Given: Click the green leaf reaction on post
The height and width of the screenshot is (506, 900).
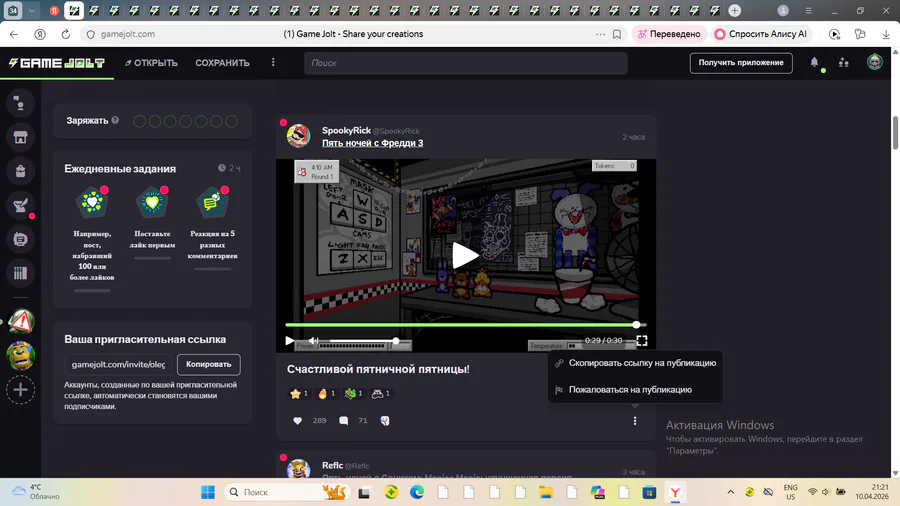Looking at the screenshot, I should 354,394.
